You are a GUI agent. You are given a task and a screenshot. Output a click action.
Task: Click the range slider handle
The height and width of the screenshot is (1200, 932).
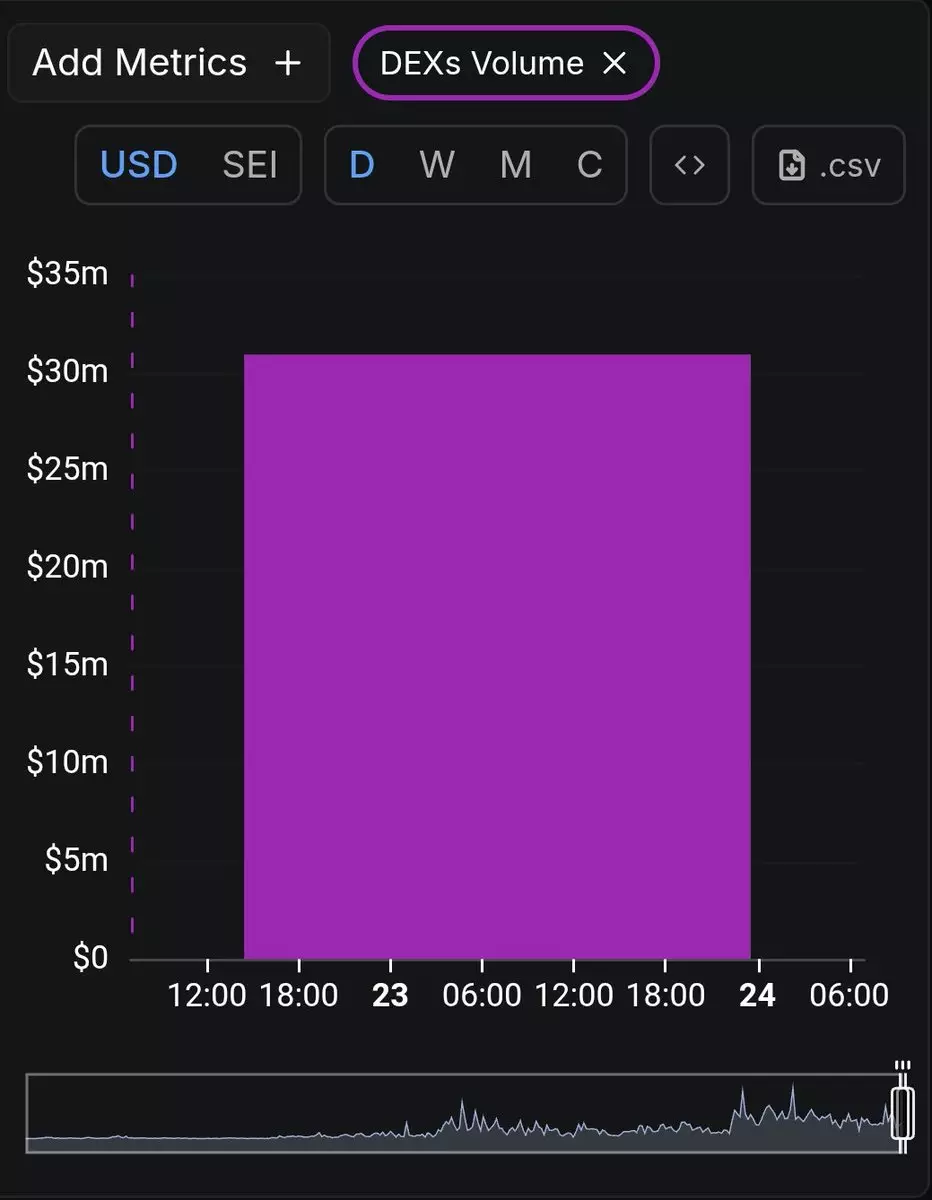[x=902, y=1114]
